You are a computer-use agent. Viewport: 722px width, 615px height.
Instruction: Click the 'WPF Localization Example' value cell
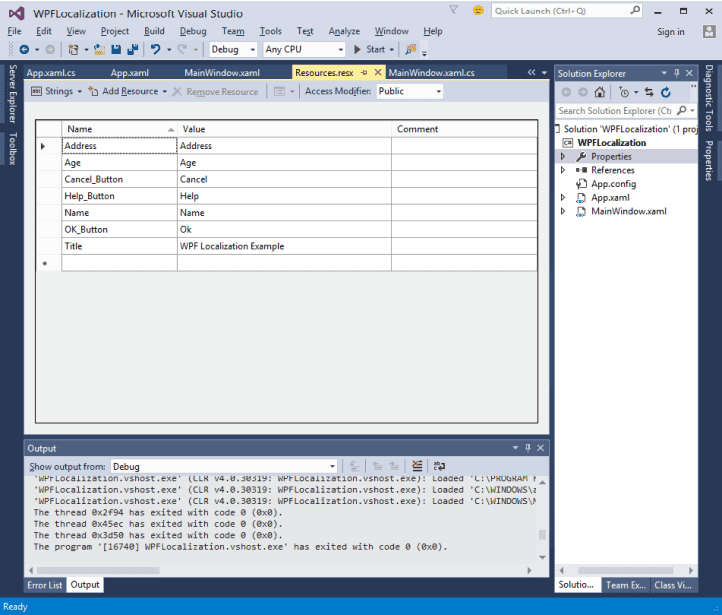[x=284, y=246]
